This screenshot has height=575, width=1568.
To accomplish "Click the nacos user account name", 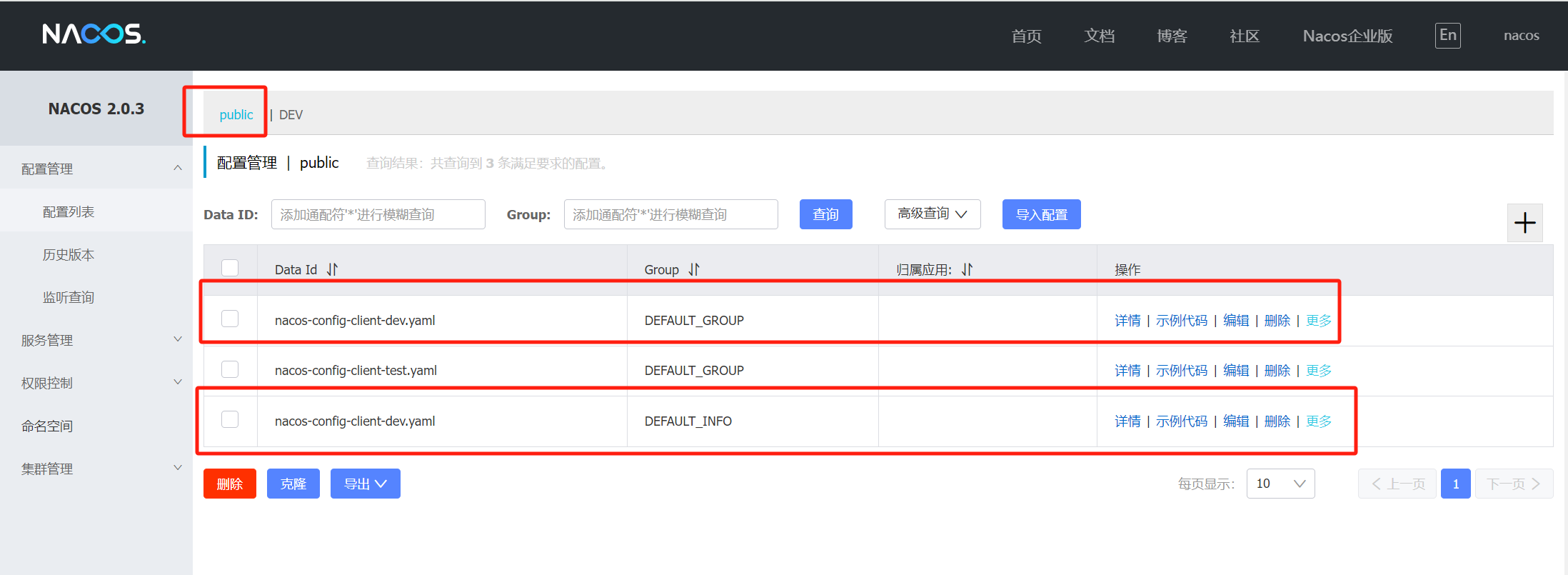I will tap(1521, 36).
